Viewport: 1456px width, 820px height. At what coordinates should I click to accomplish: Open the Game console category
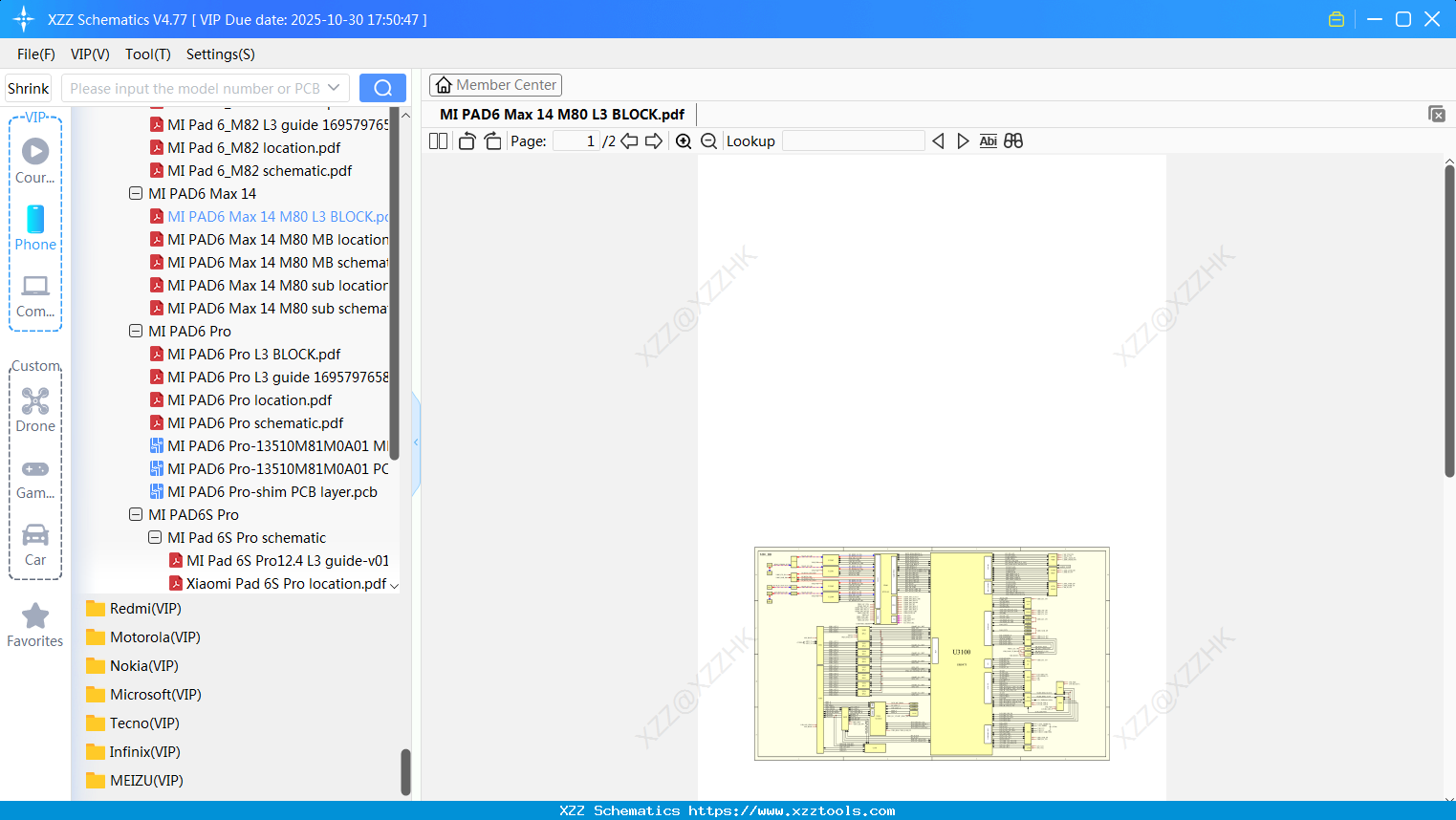coord(35,469)
